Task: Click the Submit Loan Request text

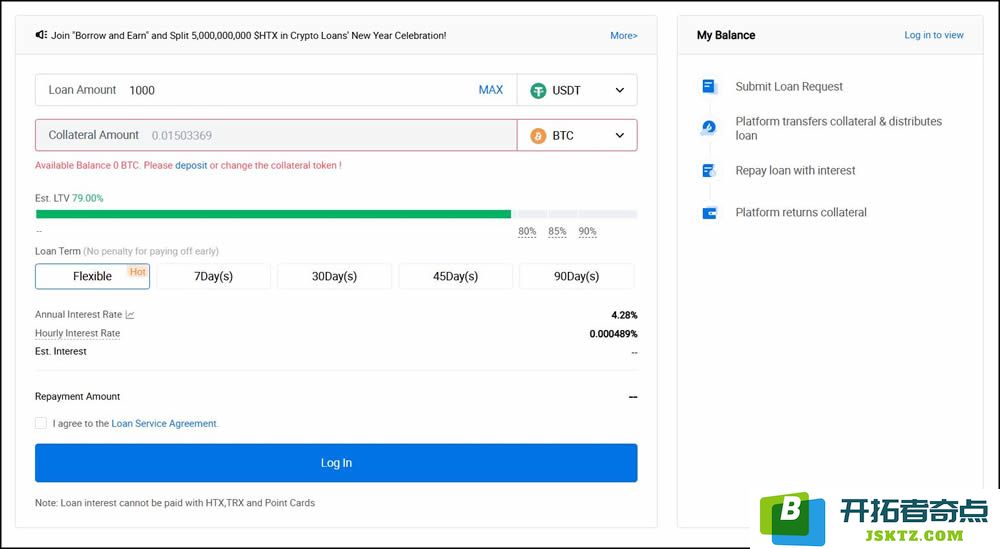Action: point(789,86)
